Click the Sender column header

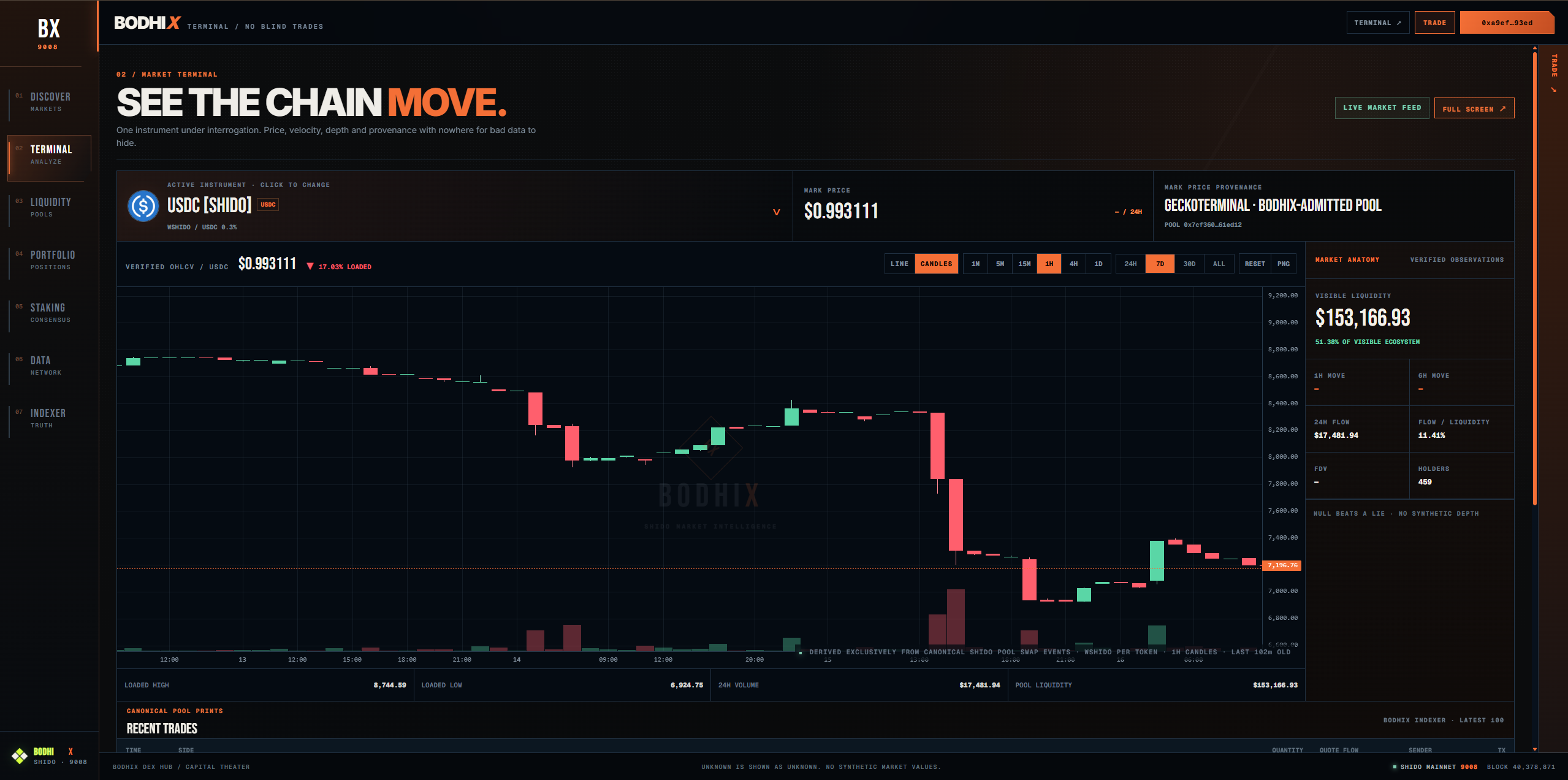(x=1420, y=751)
